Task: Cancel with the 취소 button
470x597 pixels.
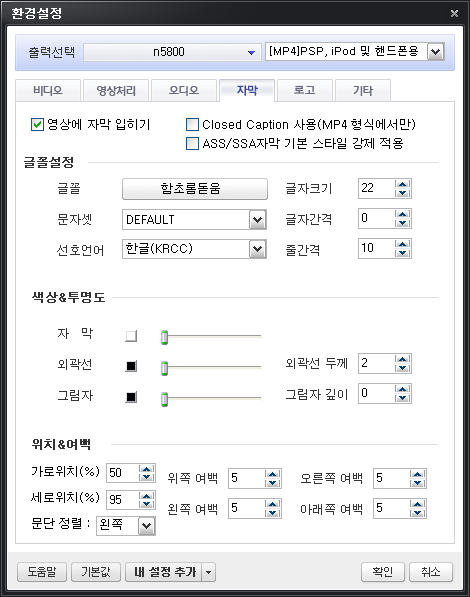Action: [431, 571]
